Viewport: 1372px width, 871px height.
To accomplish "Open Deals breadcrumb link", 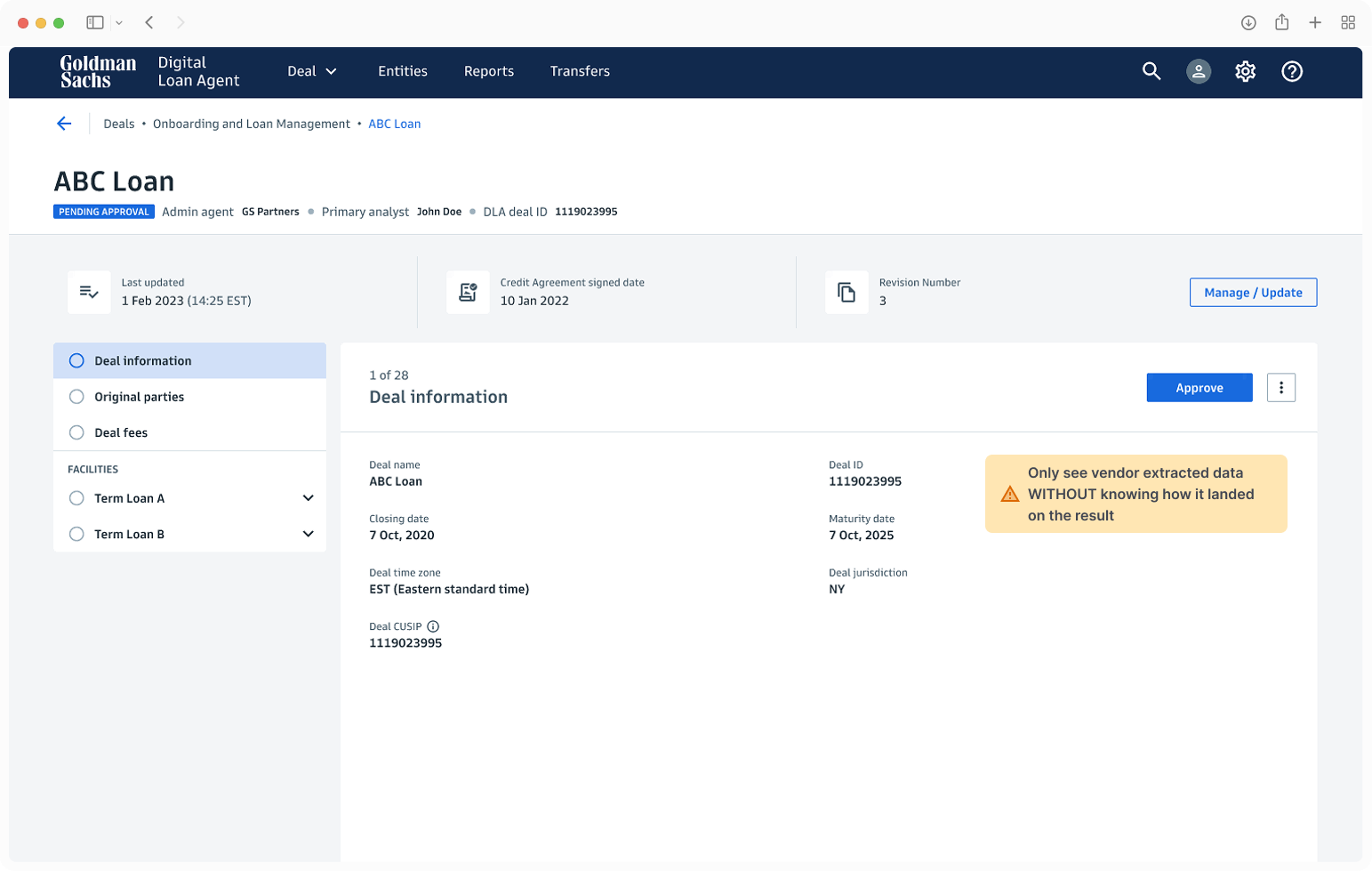I will (x=119, y=124).
